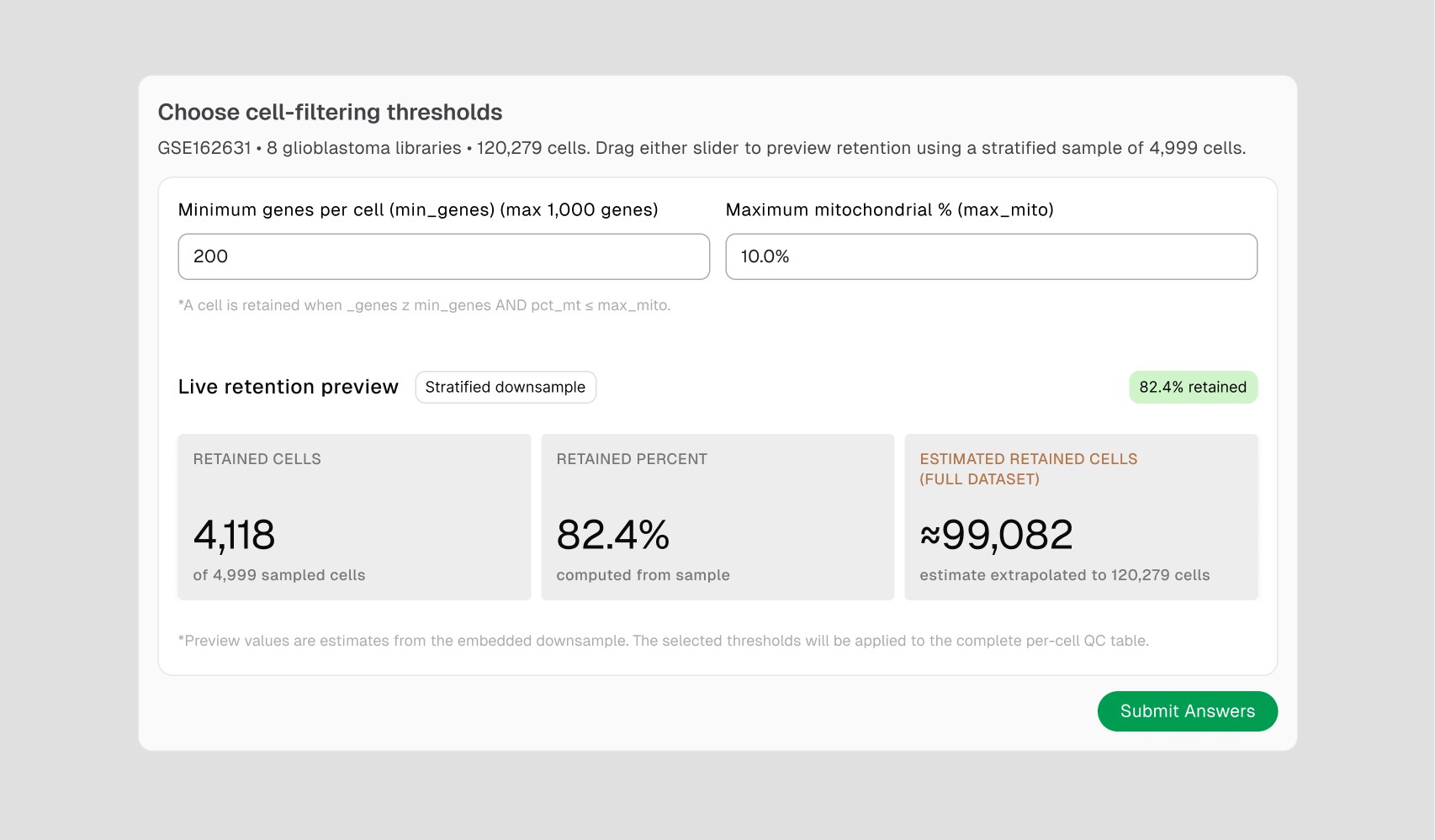Click the "computed from sample" caption
Image resolution: width=1435 pixels, height=840 pixels.
tap(643, 575)
